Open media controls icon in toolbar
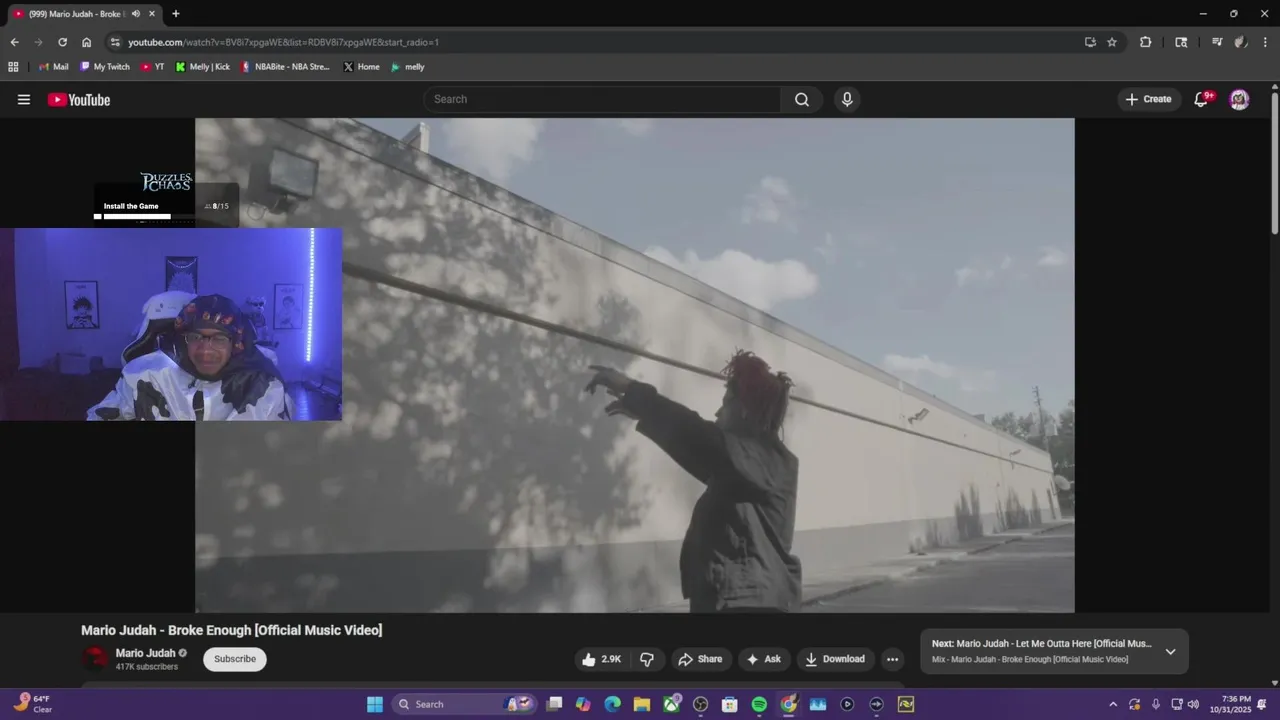1280x720 pixels. pyautogui.click(x=1217, y=42)
